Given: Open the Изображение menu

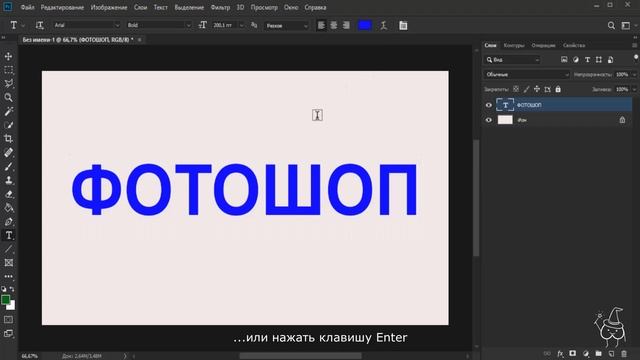Looking at the screenshot, I should click(x=109, y=7).
